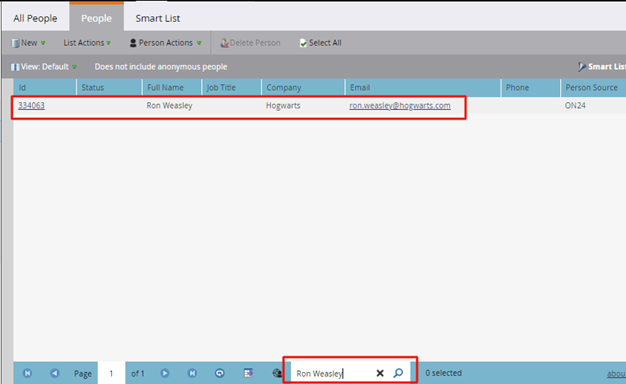Click the Smart List button at right
The width and height of the screenshot is (626, 384).
(x=602, y=67)
